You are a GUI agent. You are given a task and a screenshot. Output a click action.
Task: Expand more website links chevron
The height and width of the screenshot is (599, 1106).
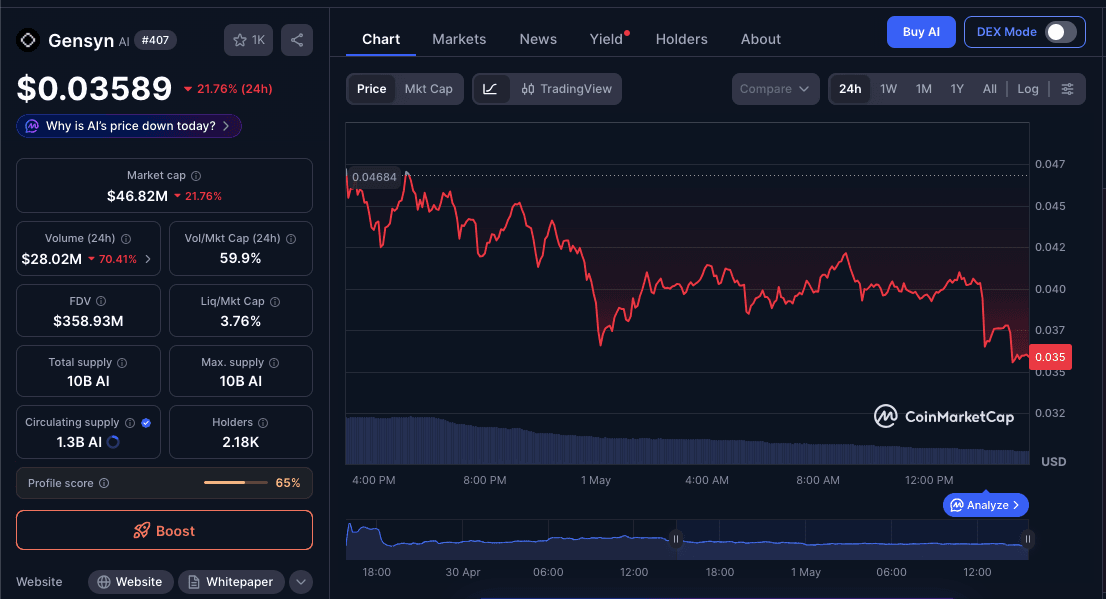[301, 582]
